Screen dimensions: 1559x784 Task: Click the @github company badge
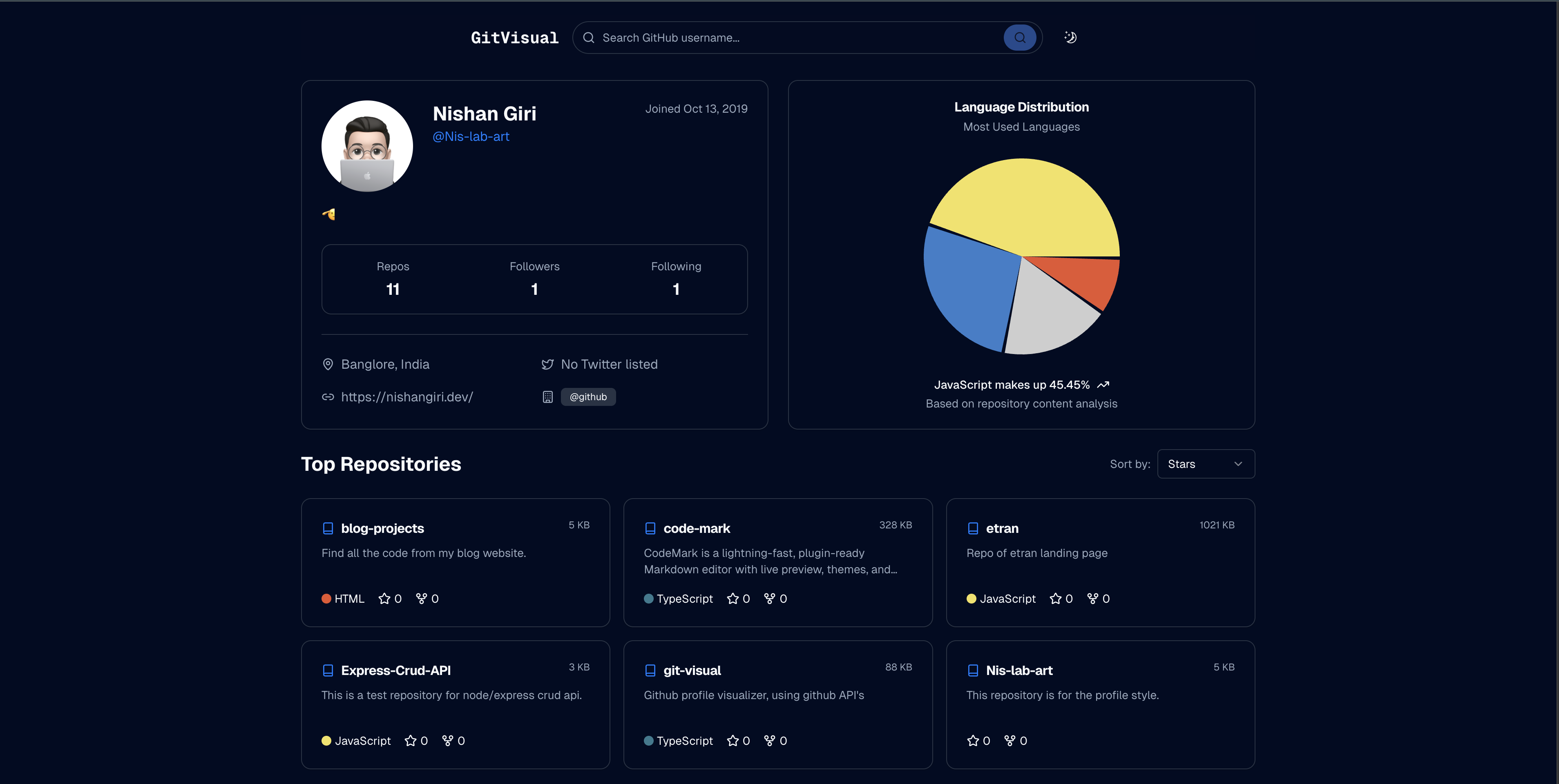(x=587, y=397)
